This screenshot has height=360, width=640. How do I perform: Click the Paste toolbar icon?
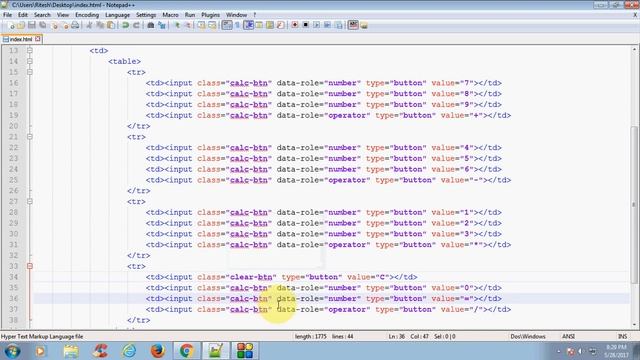click(x=111, y=25)
